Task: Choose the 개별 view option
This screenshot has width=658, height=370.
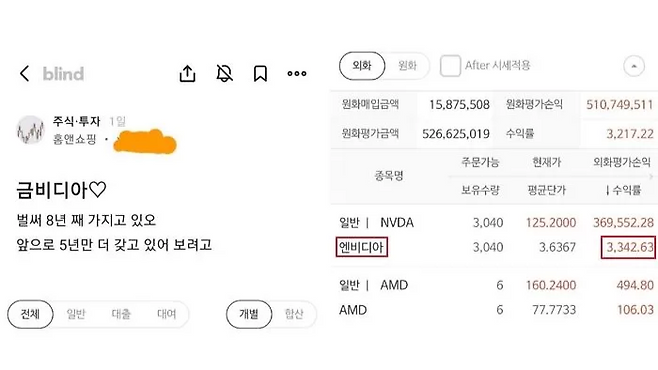Action: point(249,314)
